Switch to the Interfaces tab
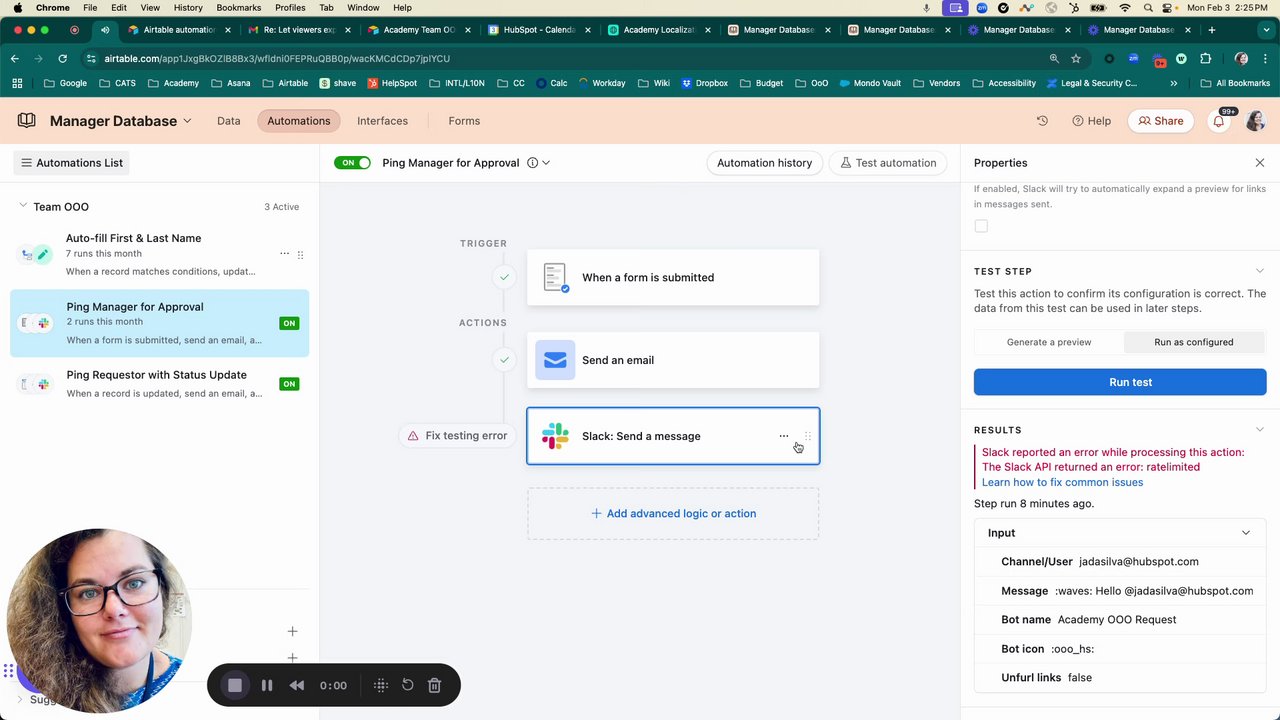1280x720 pixels. (x=382, y=121)
